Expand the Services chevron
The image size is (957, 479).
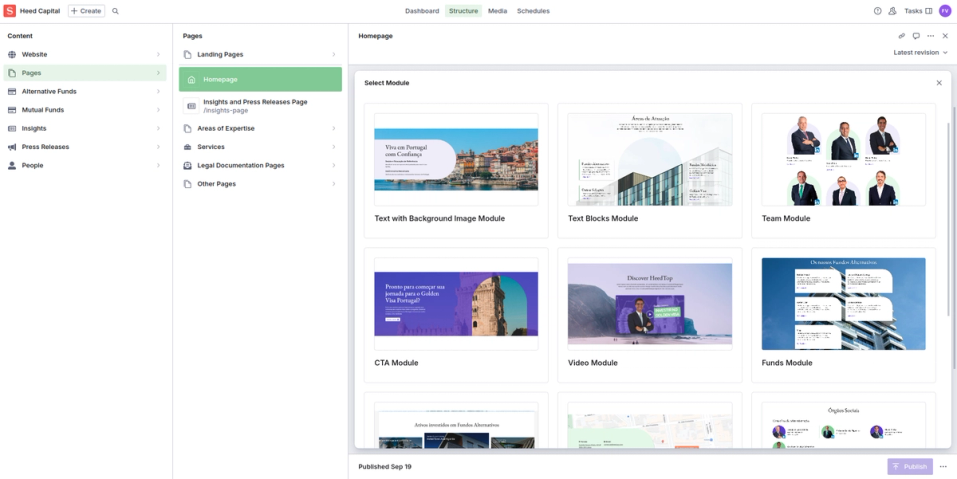(334, 147)
